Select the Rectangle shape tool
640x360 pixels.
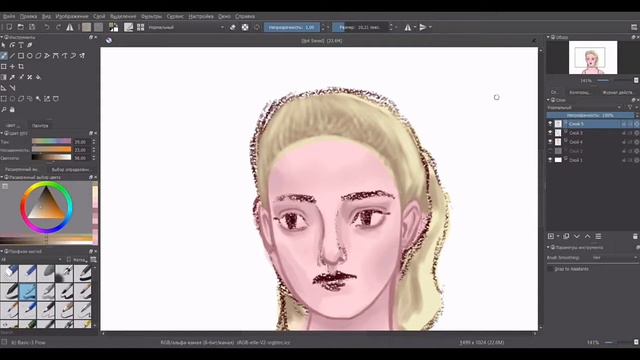(x=21, y=56)
